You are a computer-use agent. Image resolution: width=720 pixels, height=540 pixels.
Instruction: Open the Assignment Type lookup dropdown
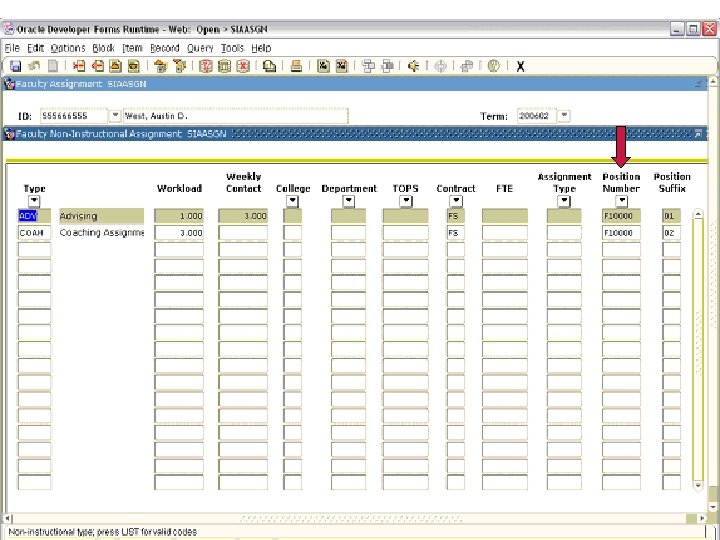564,201
